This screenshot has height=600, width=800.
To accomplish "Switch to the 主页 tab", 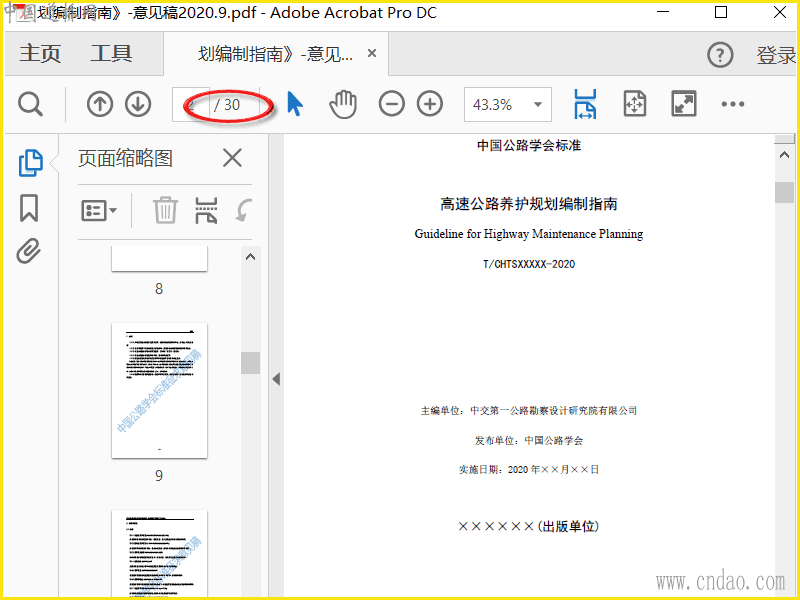I will click(40, 54).
